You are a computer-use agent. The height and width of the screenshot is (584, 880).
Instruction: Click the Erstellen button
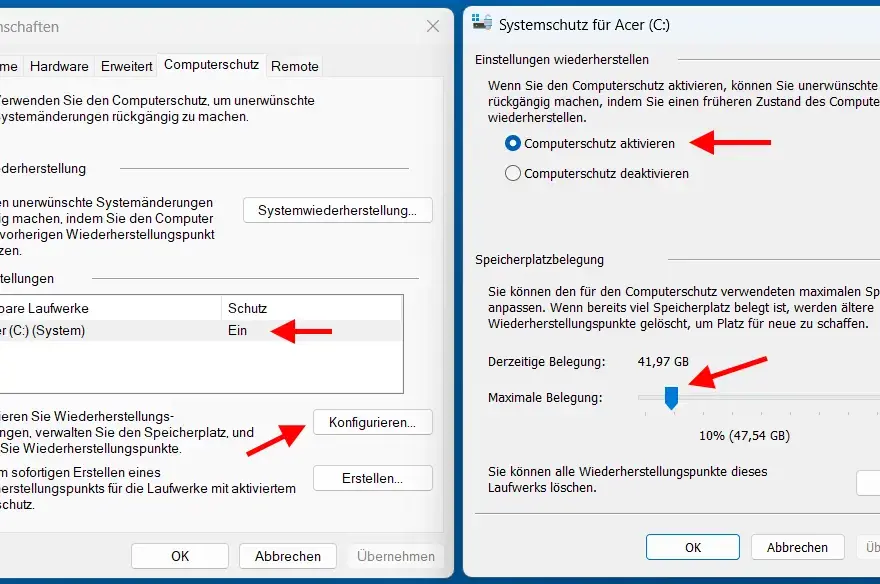372,478
